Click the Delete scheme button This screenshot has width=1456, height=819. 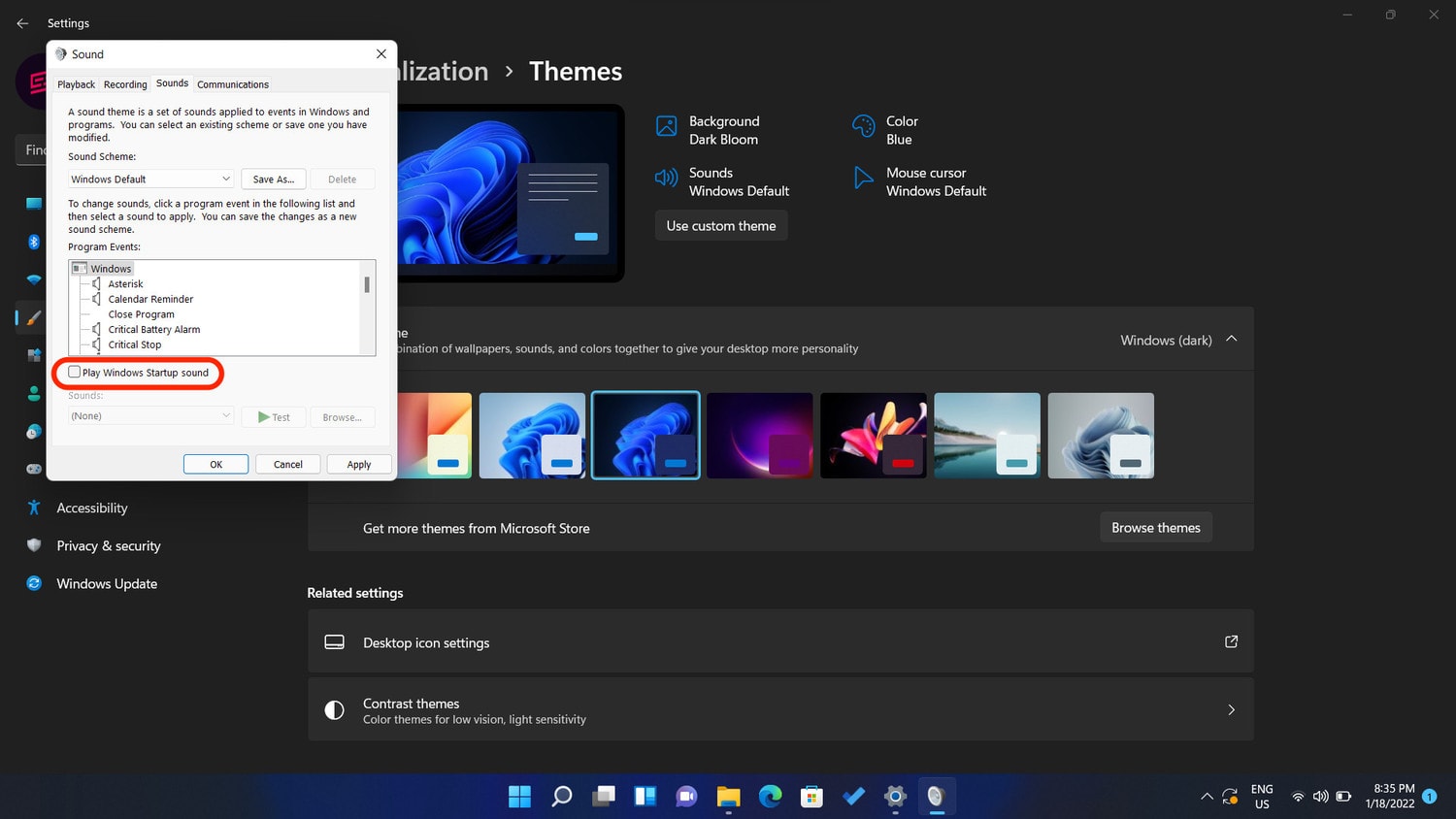[x=342, y=180]
